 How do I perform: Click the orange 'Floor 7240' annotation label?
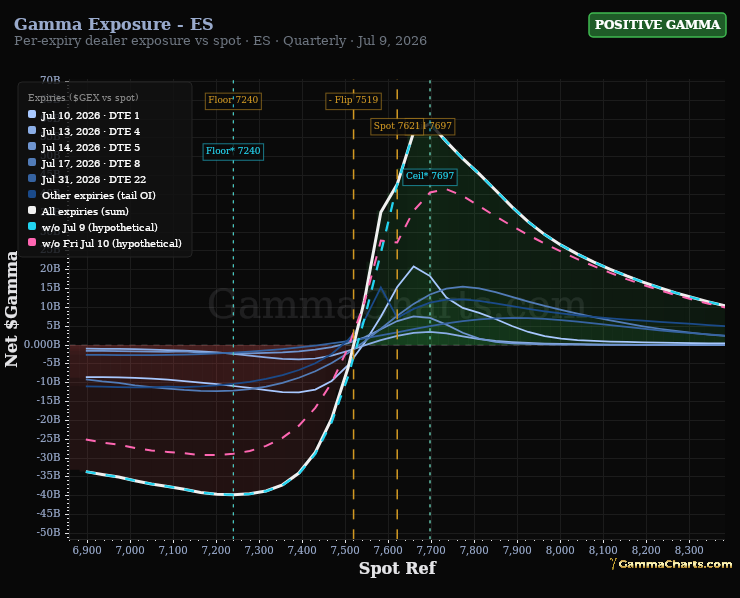pyautogui.click(x=233, y=100)
